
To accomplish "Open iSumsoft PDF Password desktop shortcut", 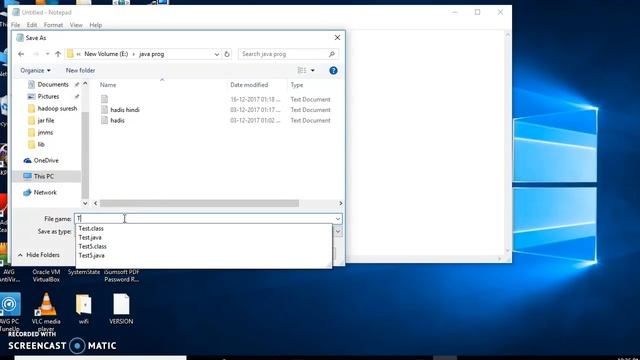I will click(121, 276).
